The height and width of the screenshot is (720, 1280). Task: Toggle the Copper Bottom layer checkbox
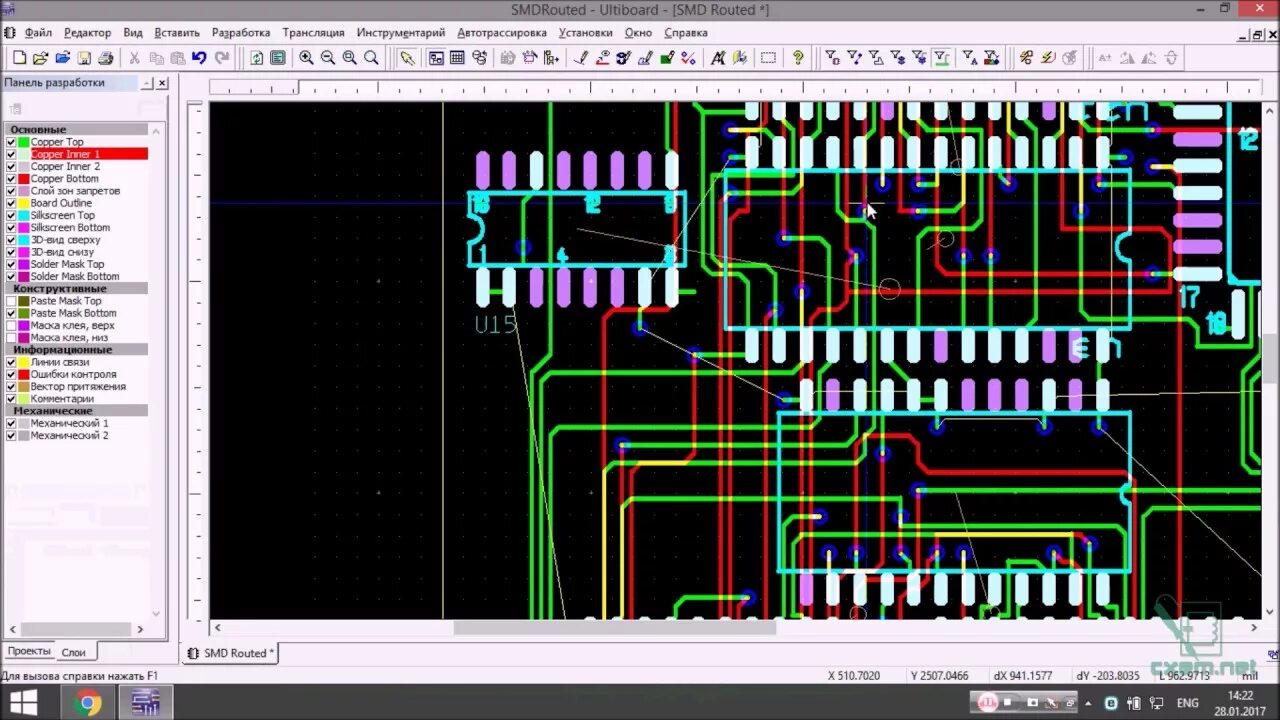[x=11, y=179]
